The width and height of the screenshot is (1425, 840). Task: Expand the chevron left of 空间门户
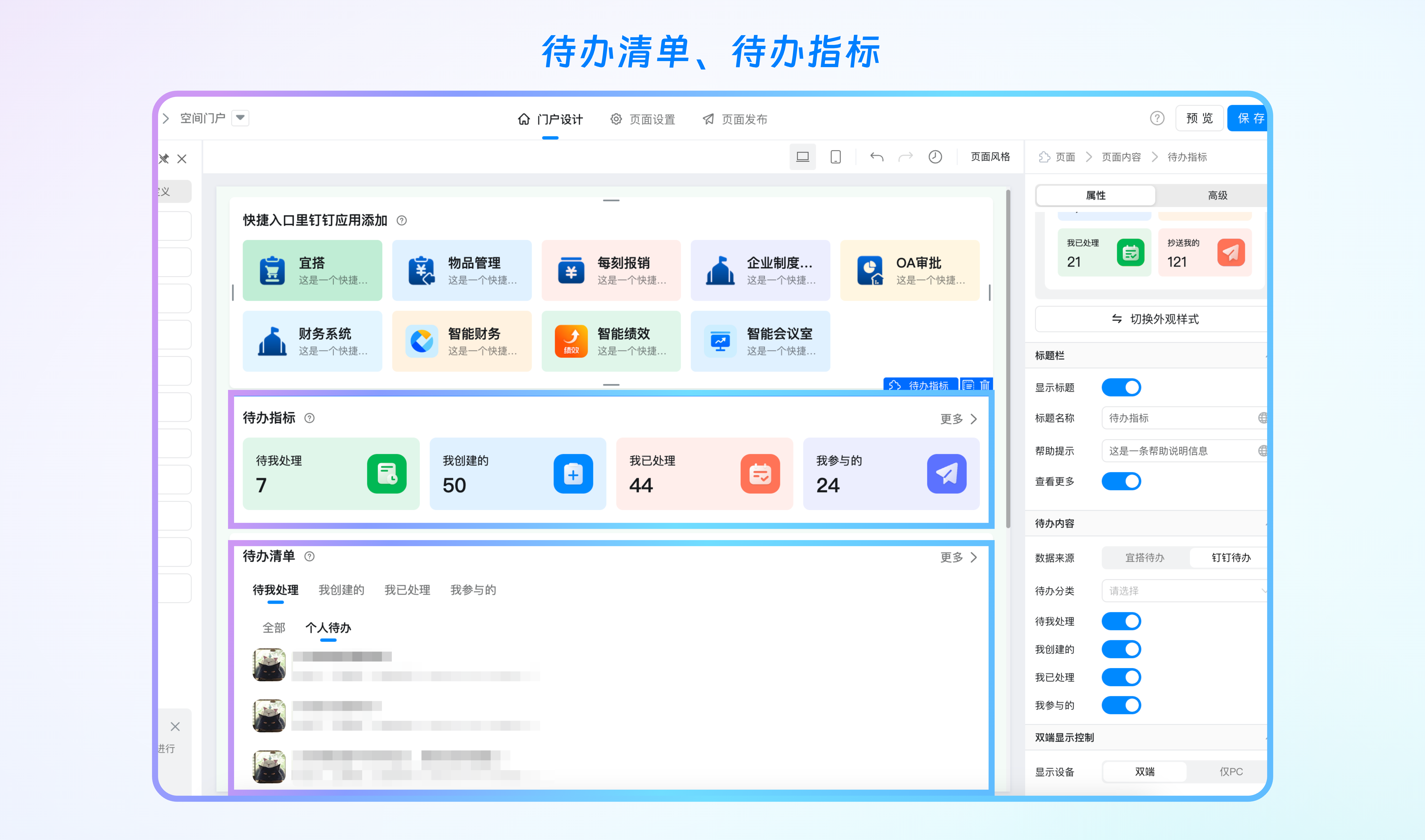click(166, 118)
